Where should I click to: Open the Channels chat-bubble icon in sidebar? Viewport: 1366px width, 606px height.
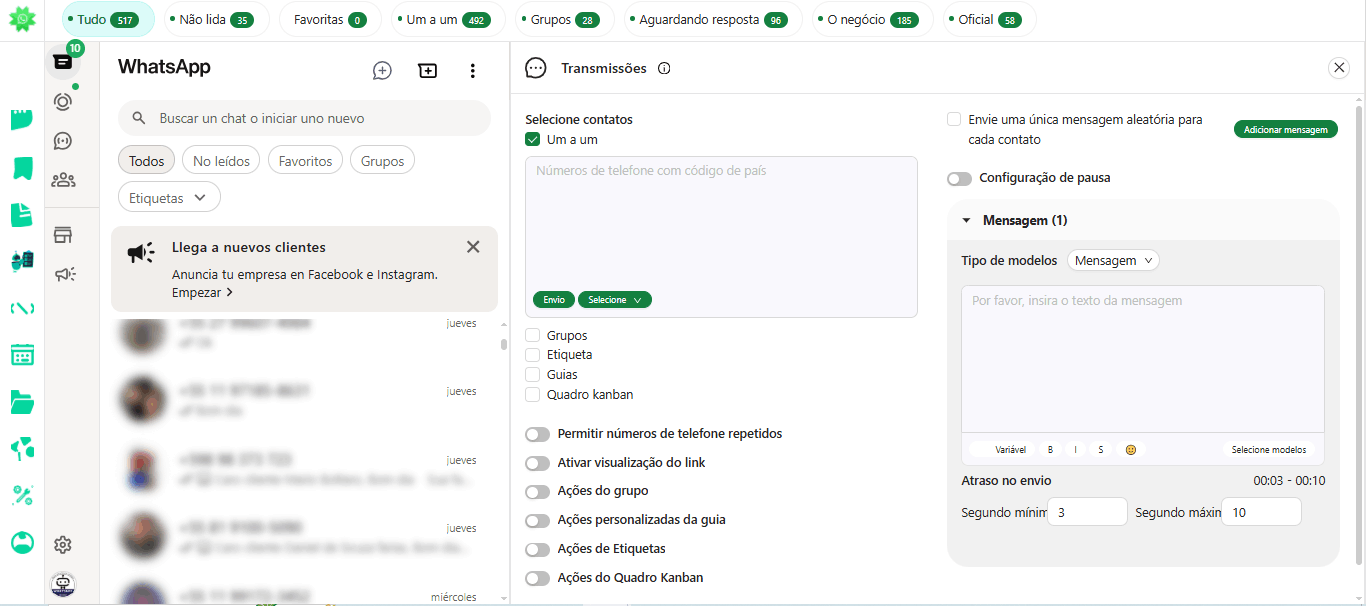[x=63, y=141]
